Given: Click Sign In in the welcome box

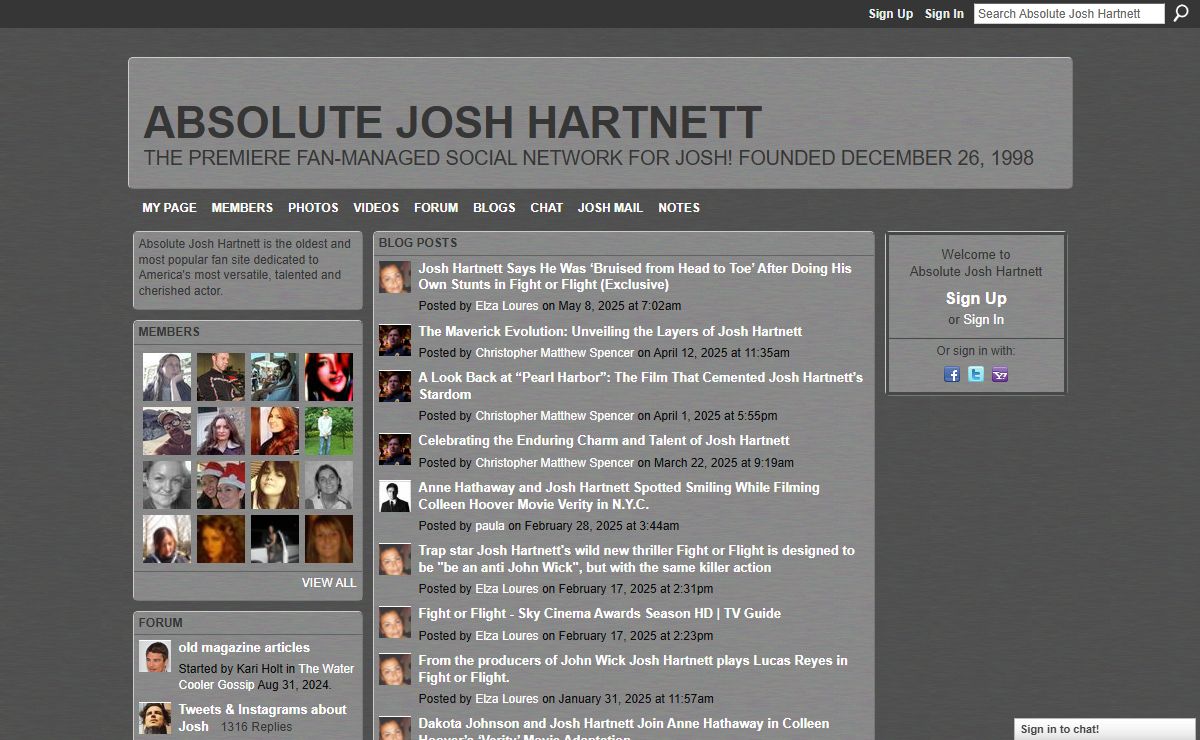Looking at the screenshot, I should [983, 320].
